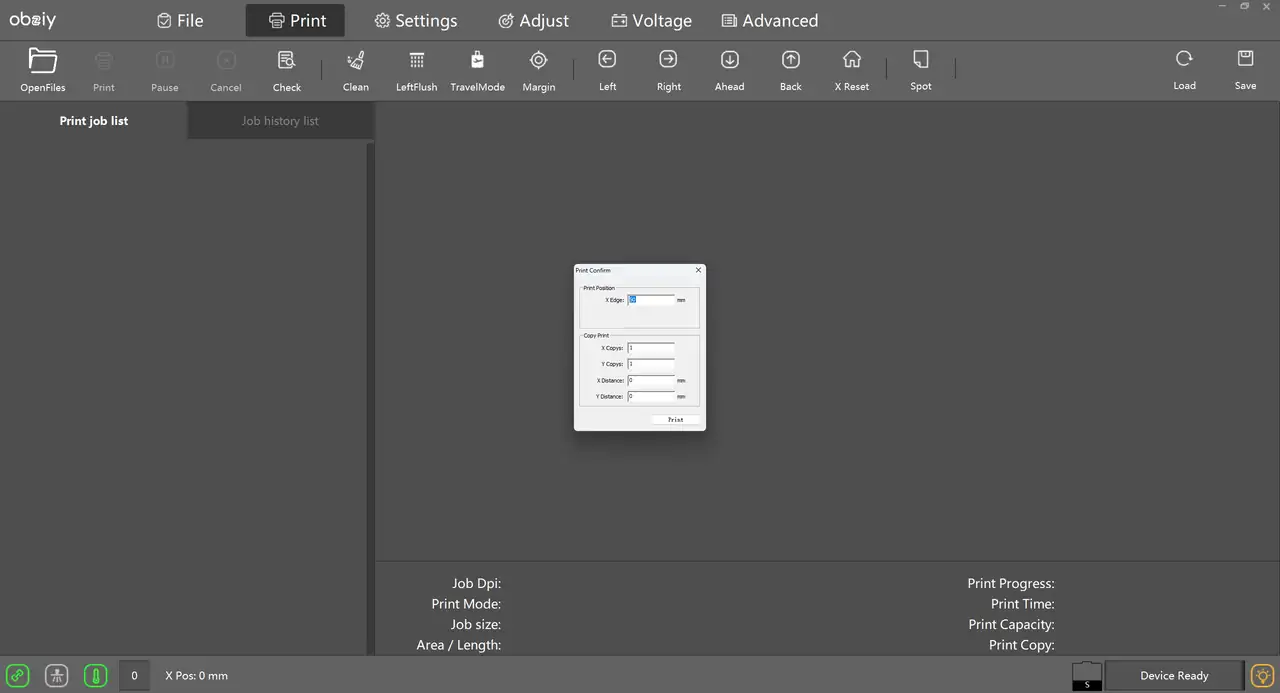Click the ink cartridge S indicator

point(1087,676)
